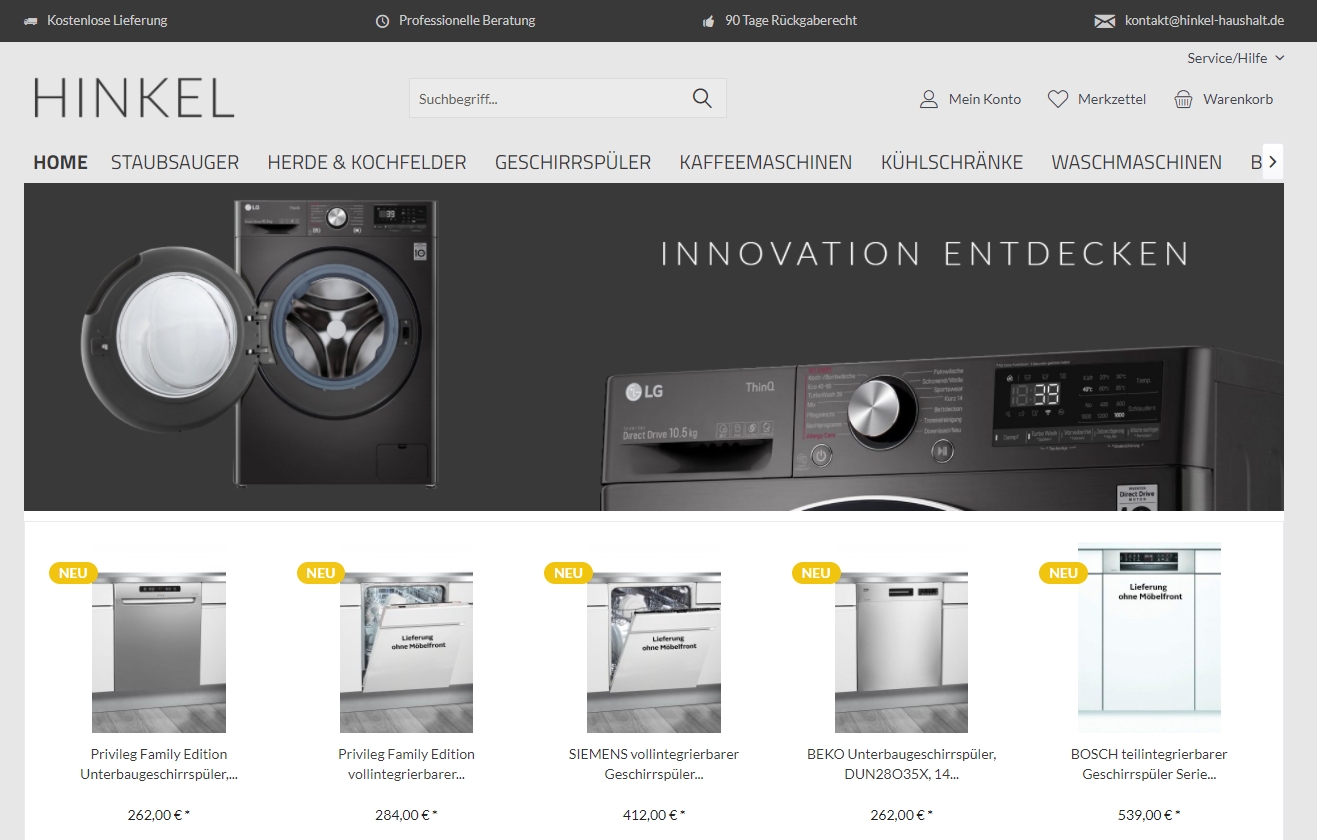Click the envelope email icon
1317x840 pixels.
pyautogui.click(x=1104, y=21)
